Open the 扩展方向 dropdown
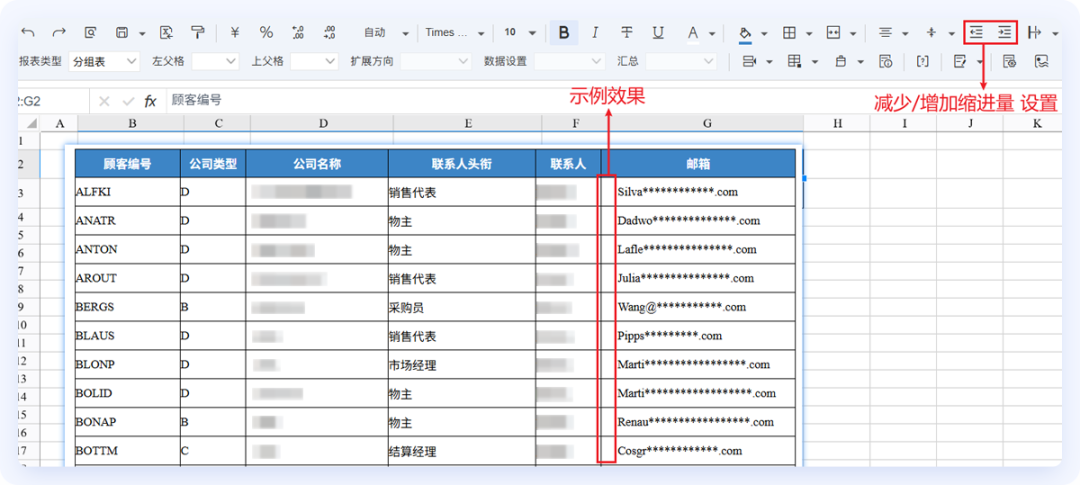Image resolution: width=1080 pixels, height=485 pixels. point(436,61)
